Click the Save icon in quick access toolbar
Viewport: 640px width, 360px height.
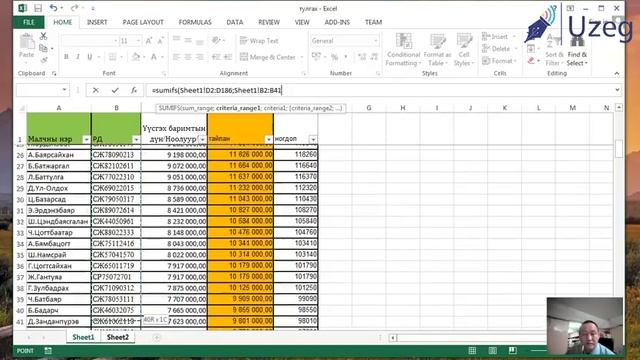coord(38,8)
